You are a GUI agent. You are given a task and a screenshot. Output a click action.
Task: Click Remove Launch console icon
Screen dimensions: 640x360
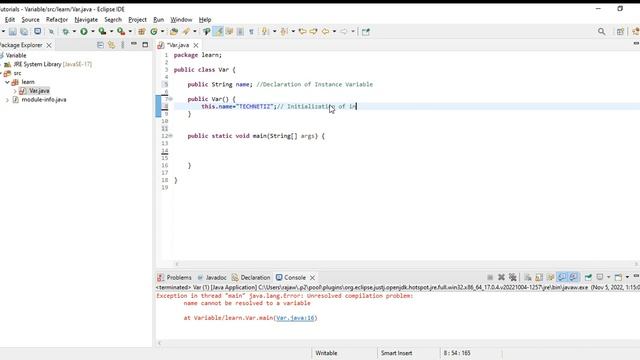point(501,277)
